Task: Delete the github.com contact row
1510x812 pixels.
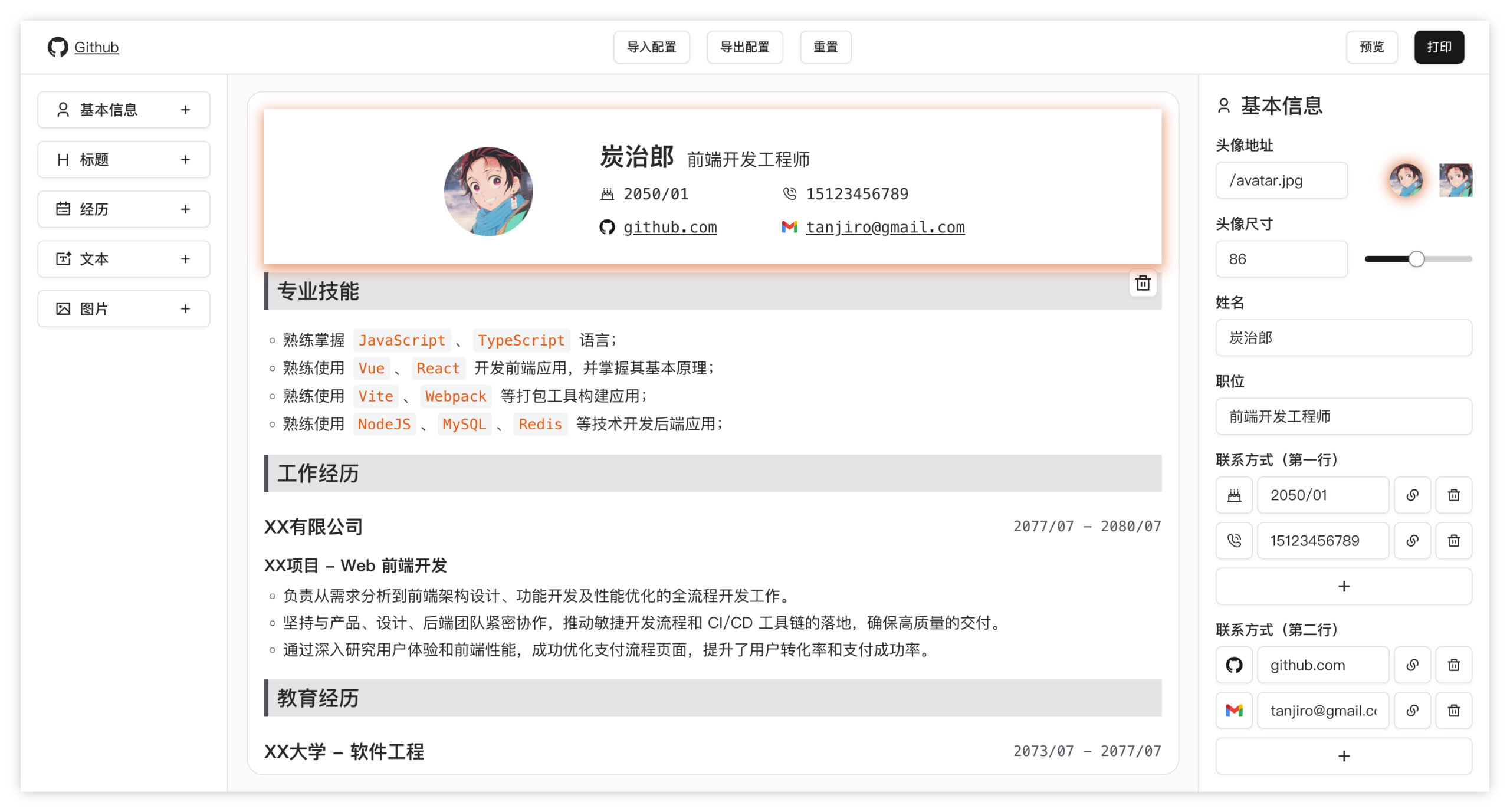Action: click(1453, 665)
